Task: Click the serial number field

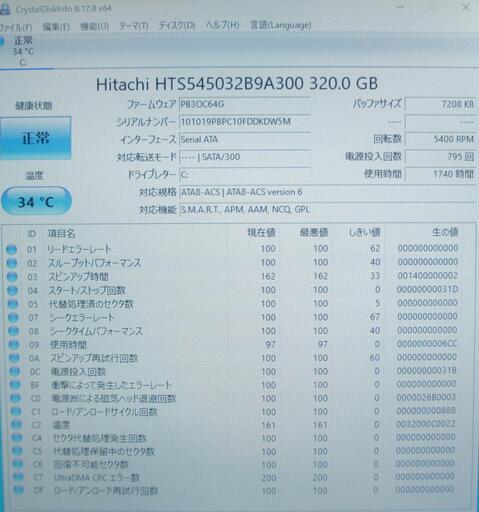Action: pos(245,122)
